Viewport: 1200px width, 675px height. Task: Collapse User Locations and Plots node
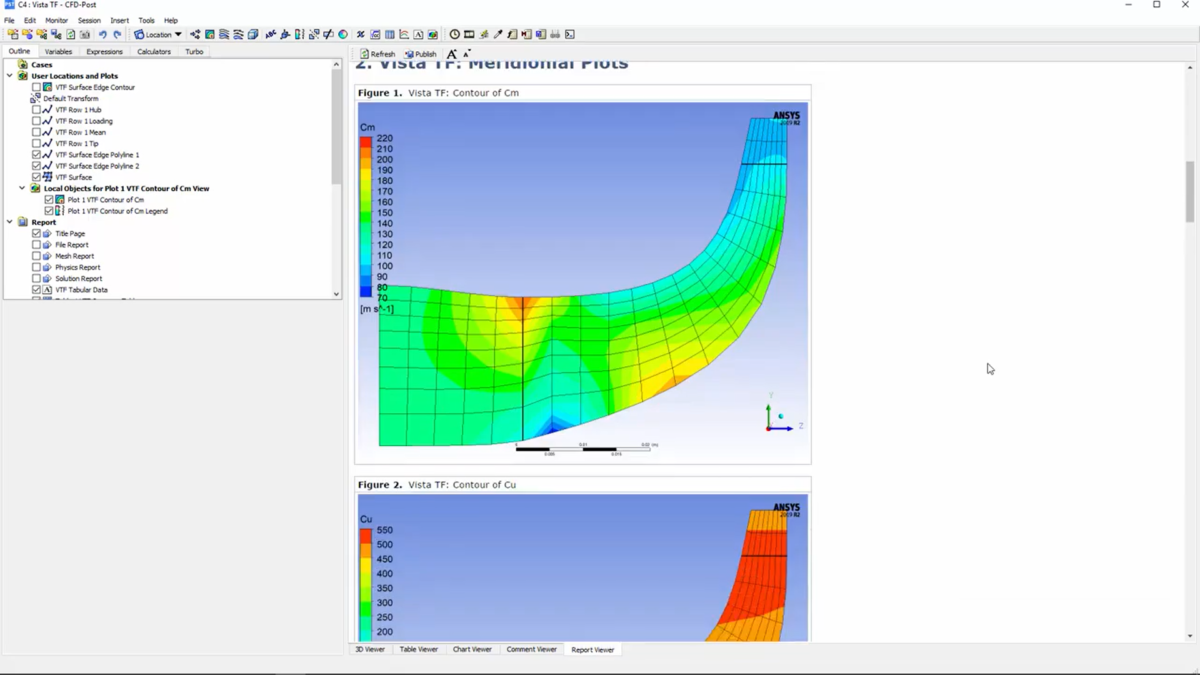click(10, 76)
